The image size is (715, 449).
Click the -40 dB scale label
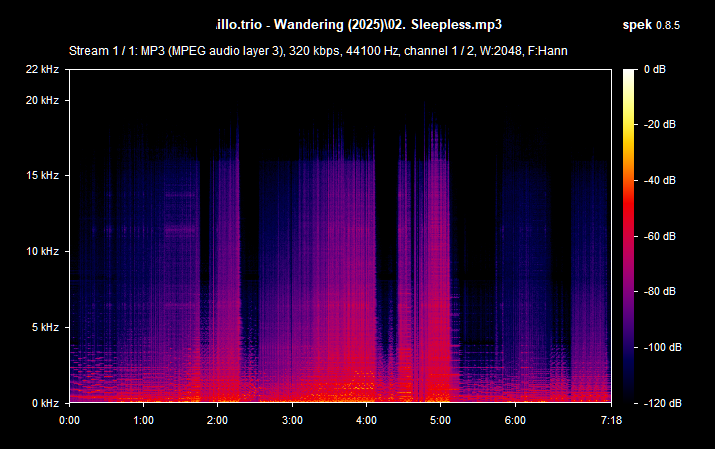(659, 181)
